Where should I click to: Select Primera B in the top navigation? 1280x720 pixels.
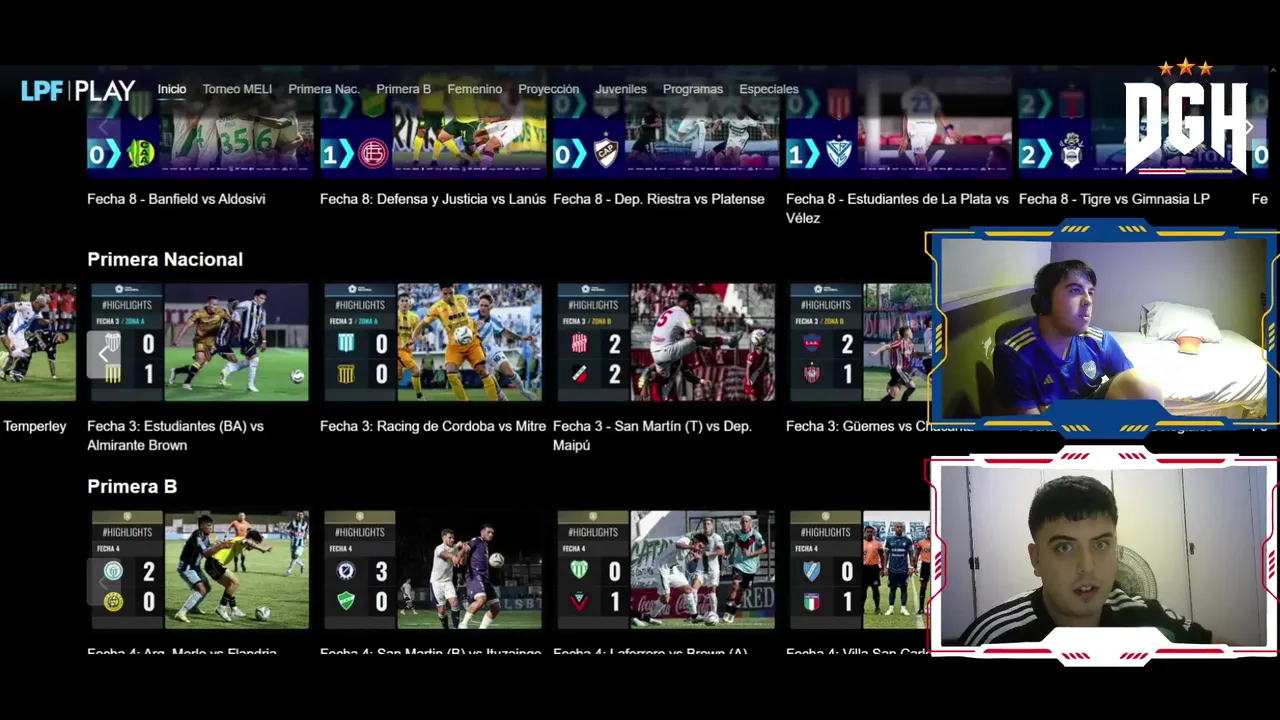point(403,89)
